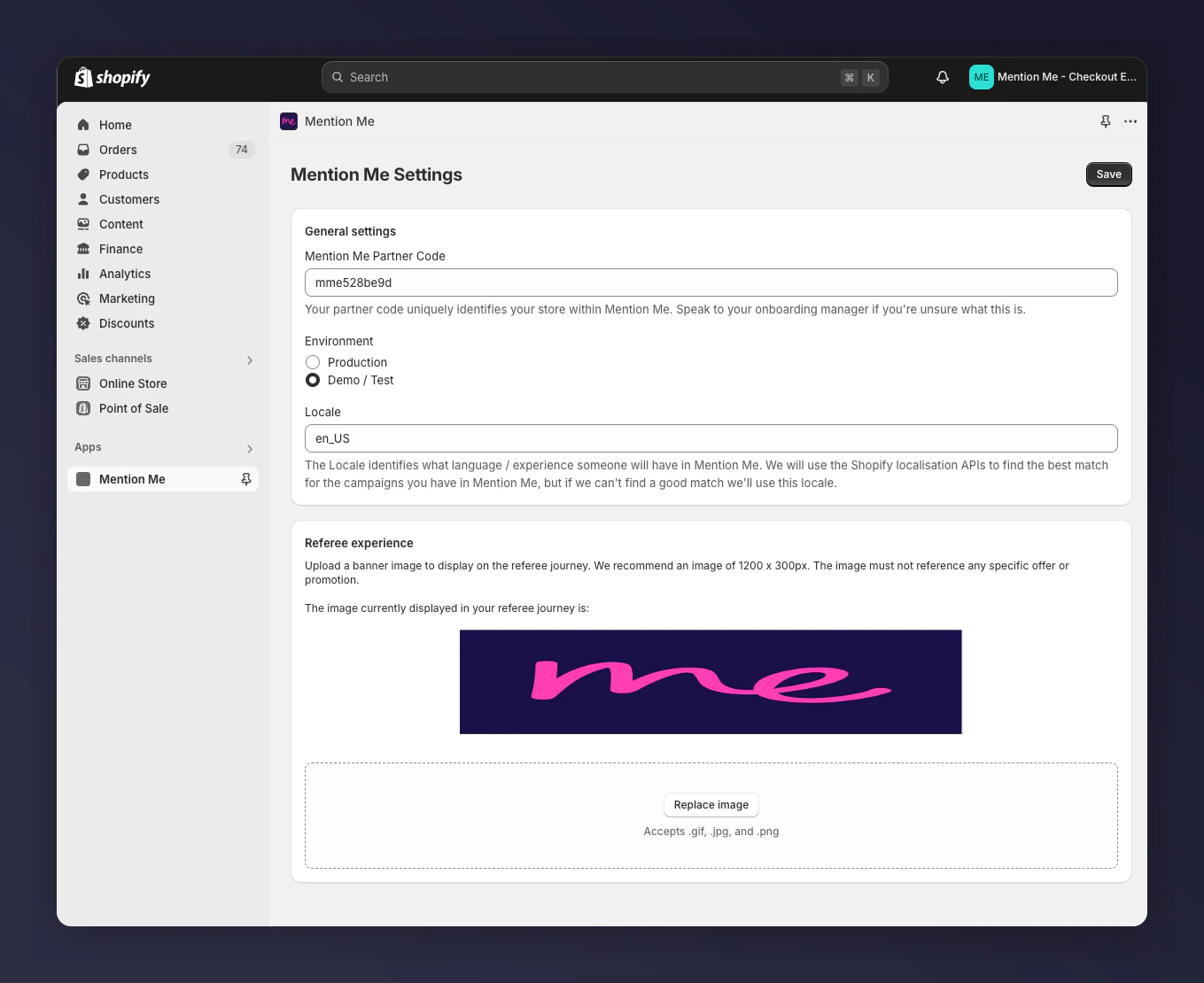Click the Locale input field
Screen dimensions: 1204x983
click(x=711, y=438)
